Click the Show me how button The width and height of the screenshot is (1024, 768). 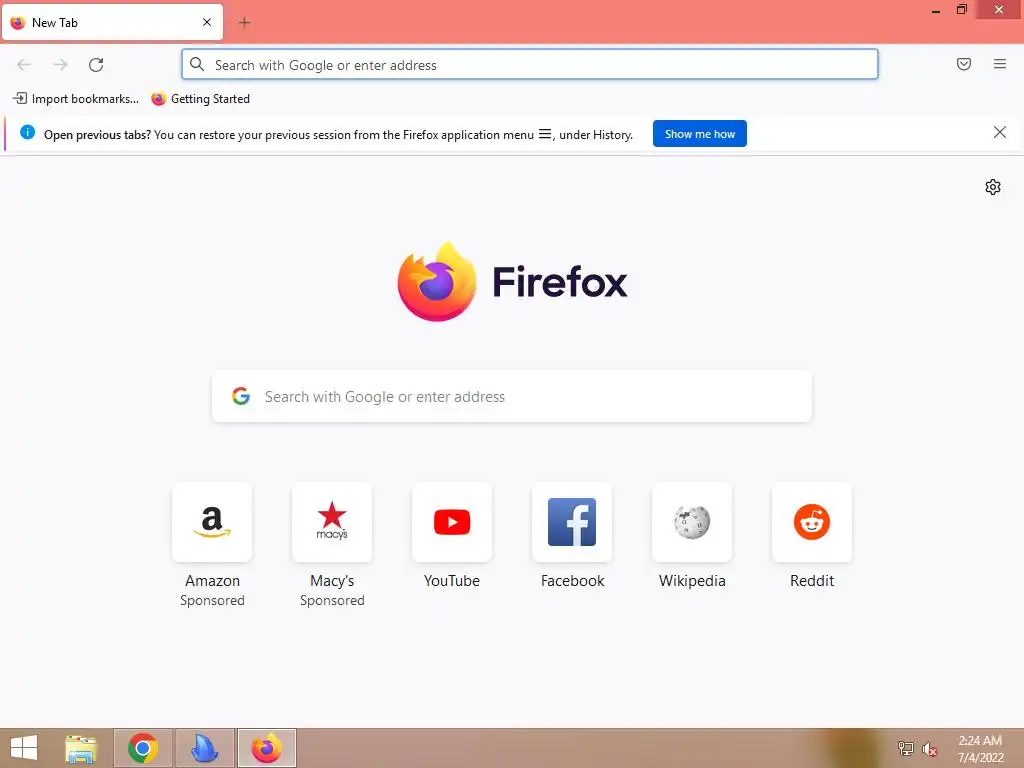[699, 134]
